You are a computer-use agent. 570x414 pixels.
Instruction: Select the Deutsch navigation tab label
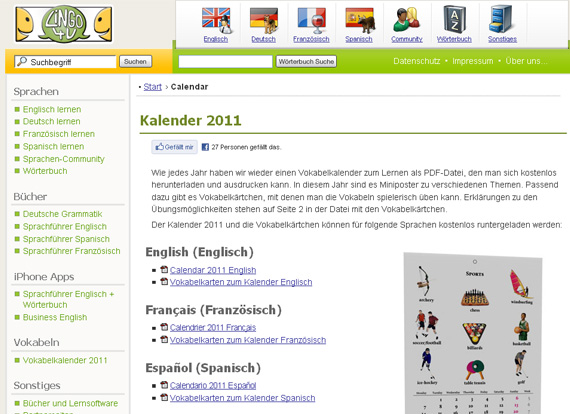(264, 39)
